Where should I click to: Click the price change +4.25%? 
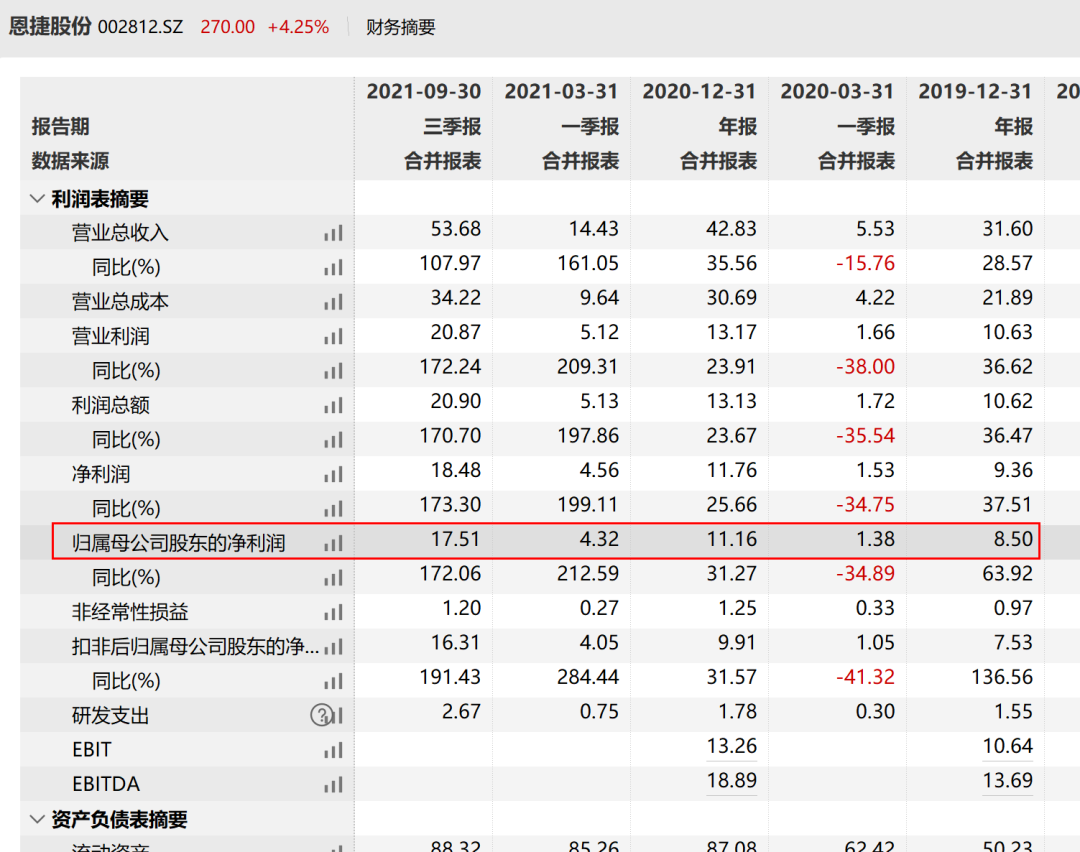coord(298,28)
